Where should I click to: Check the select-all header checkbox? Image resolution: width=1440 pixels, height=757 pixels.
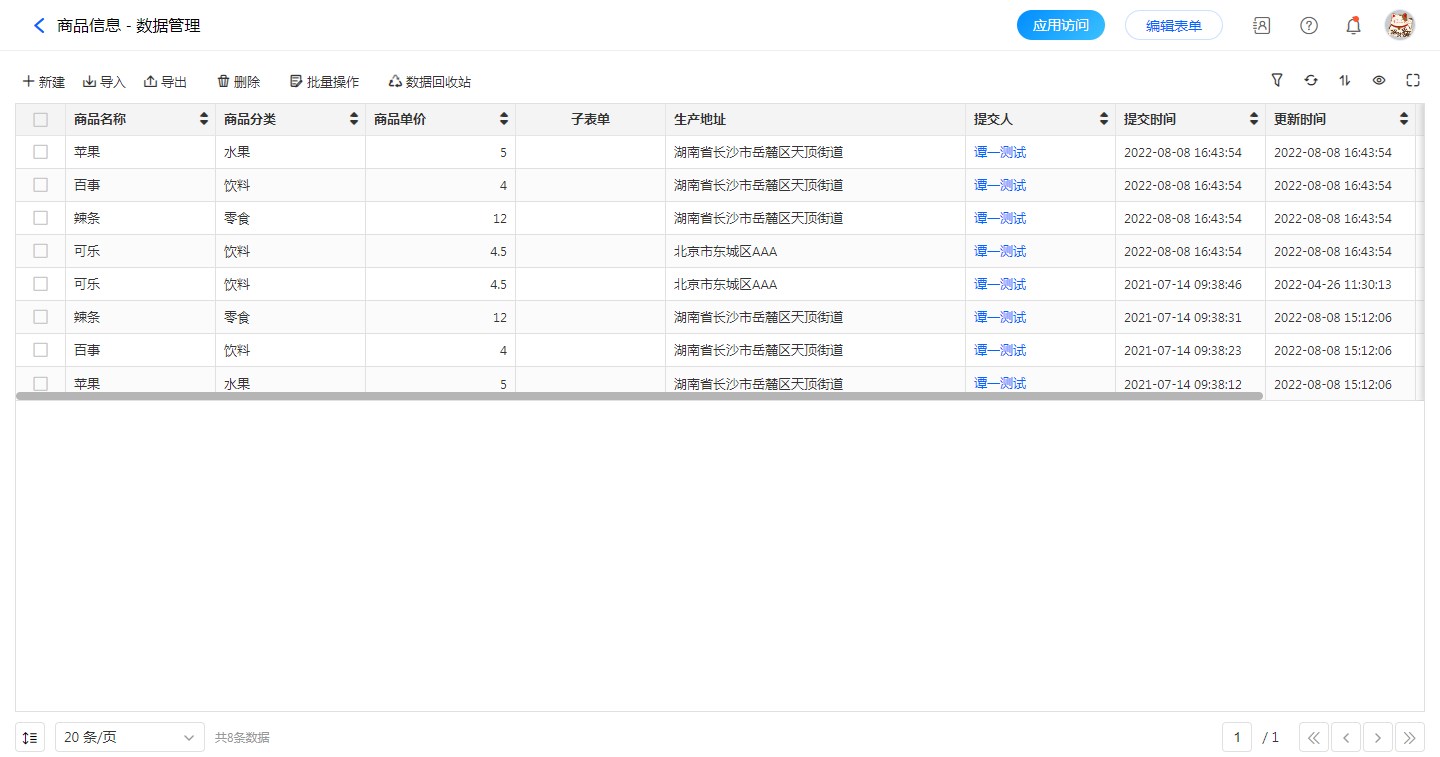pyautogui.click(x=41, y=120)
